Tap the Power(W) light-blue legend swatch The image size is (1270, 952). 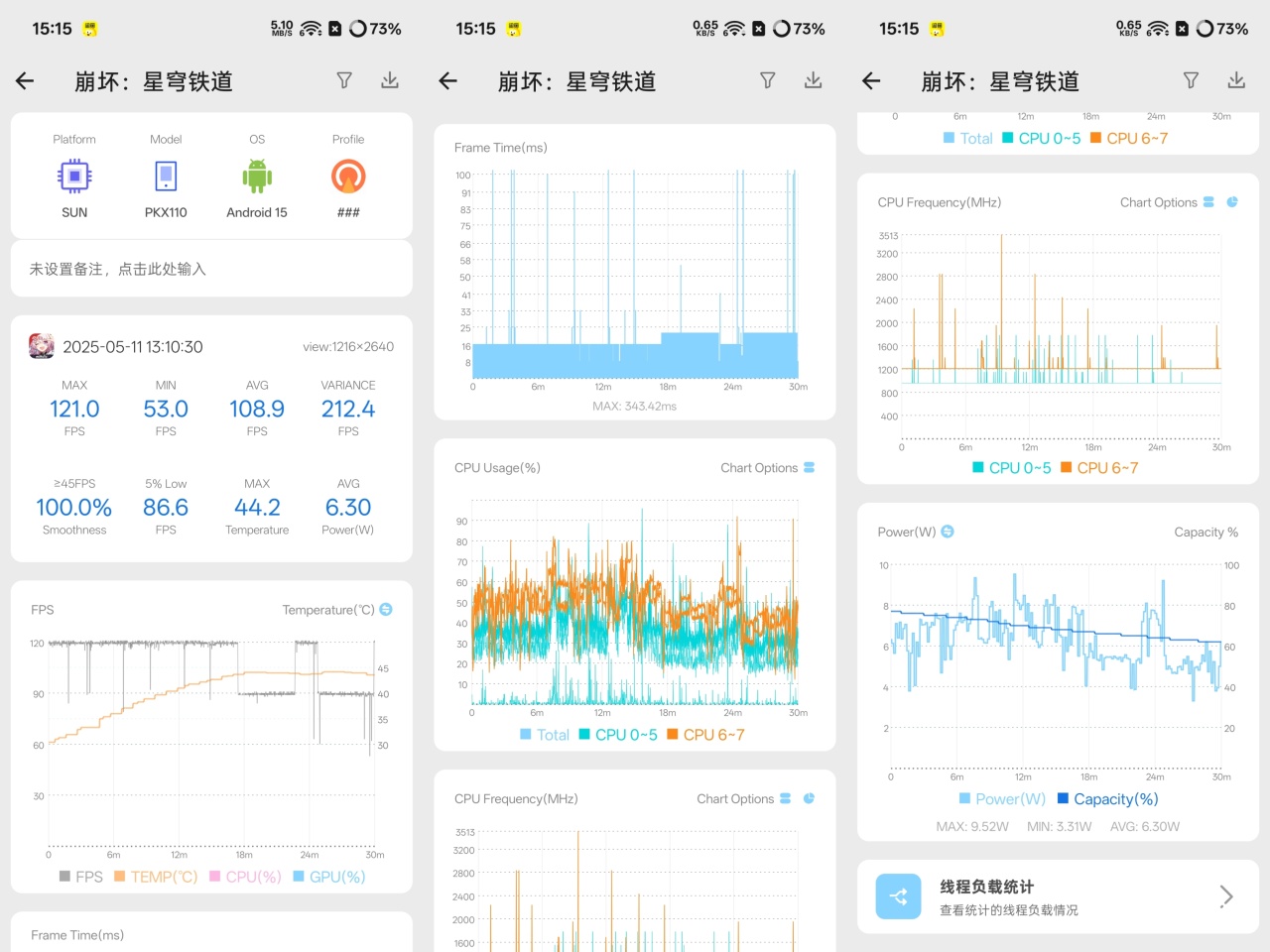[964, 799]
